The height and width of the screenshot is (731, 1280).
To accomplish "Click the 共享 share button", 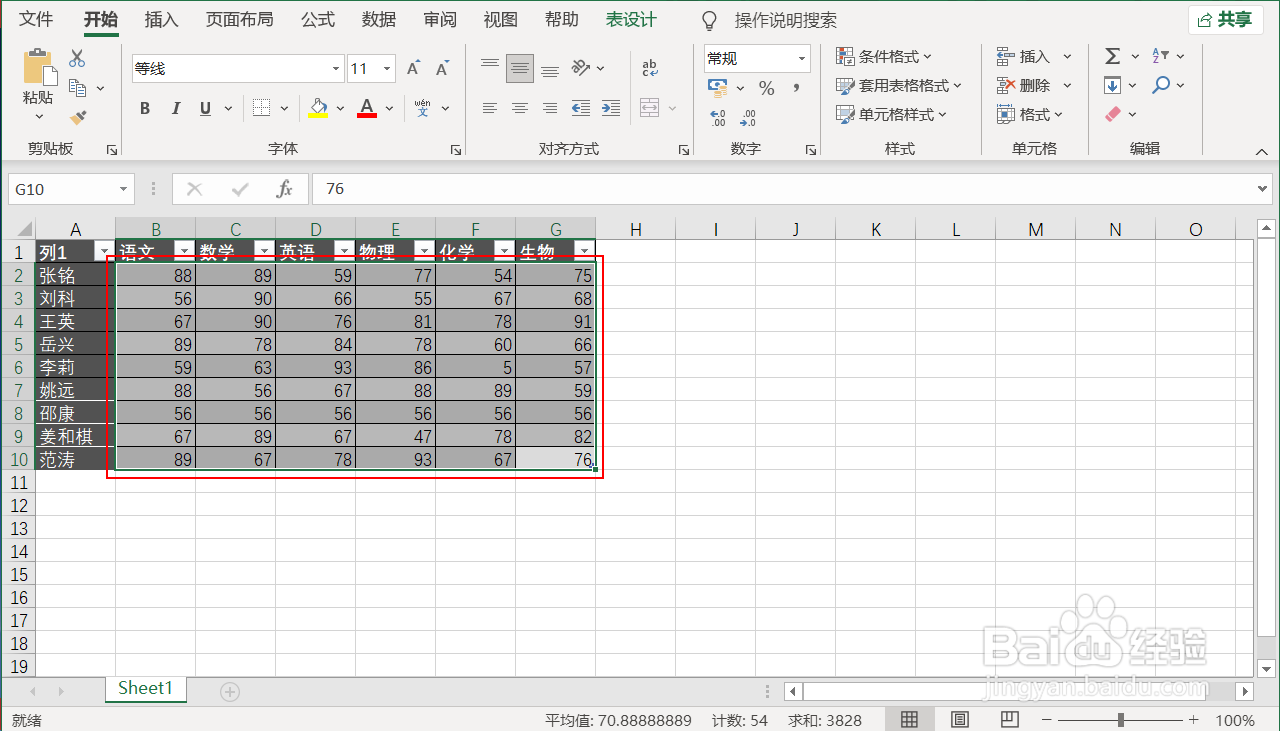I will [x=1226, y=20].
